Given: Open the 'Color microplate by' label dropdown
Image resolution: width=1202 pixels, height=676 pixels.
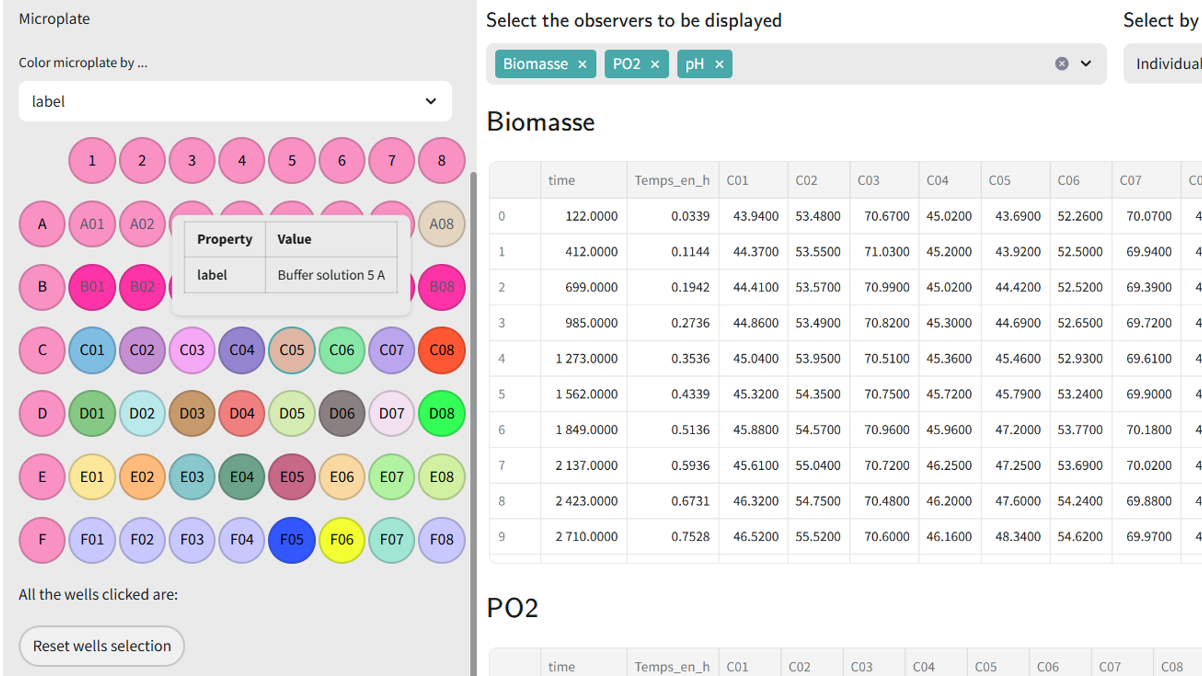Looking at the screenshot, I should click(x=235, y=101).
